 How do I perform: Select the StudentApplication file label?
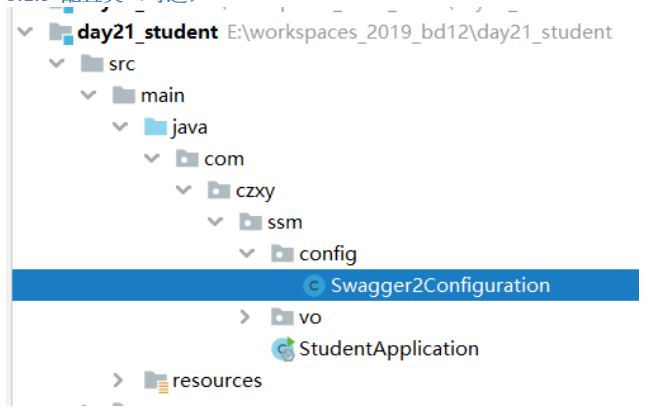[x=389, y=349]
